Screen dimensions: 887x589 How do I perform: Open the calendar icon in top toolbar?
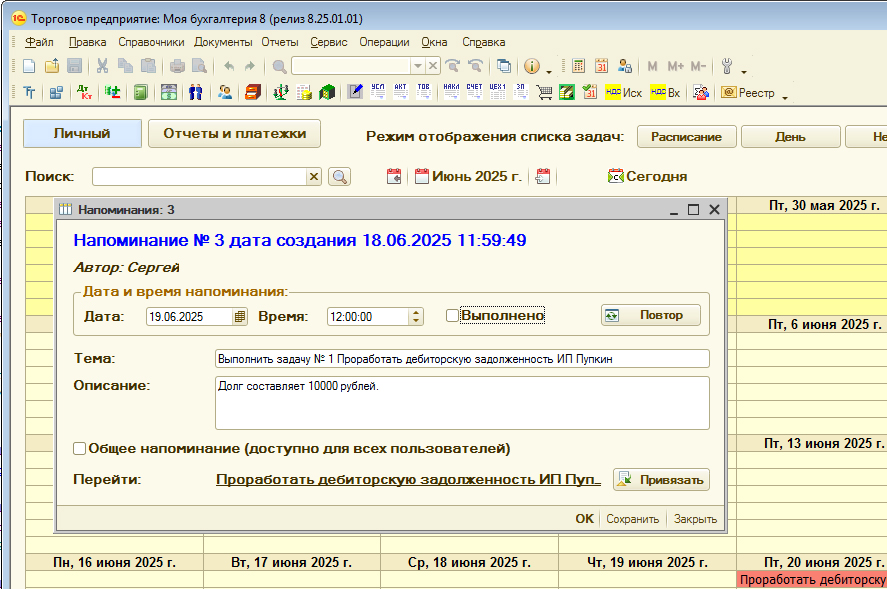point(601,66)
